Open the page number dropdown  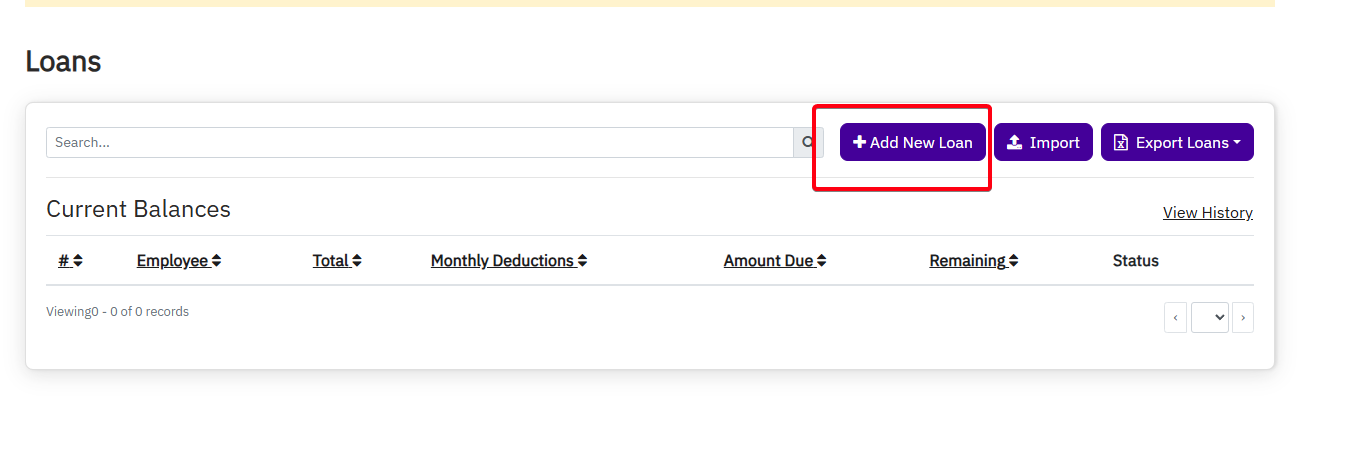[1209, 318]
